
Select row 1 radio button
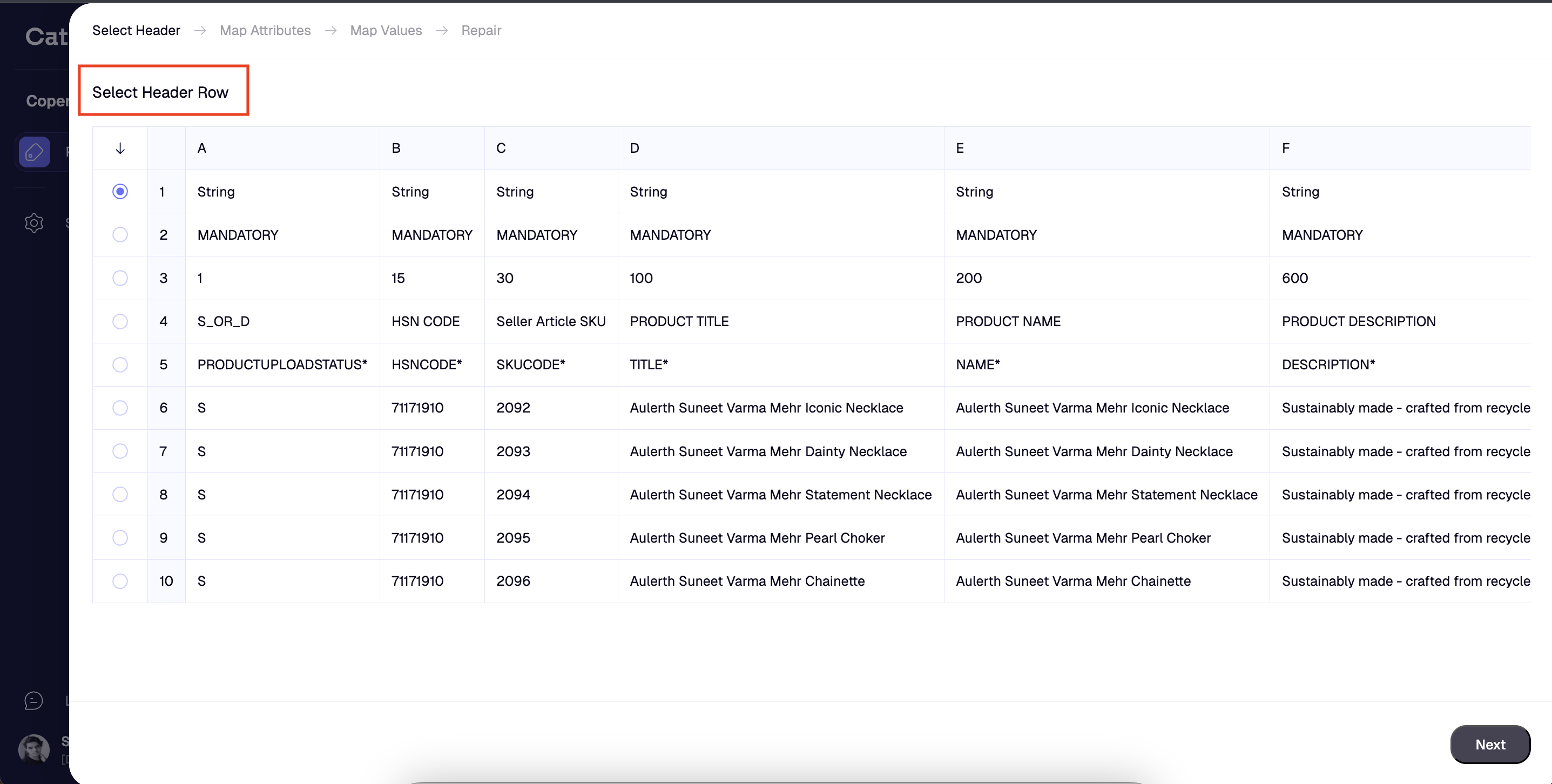pos(120,192)
